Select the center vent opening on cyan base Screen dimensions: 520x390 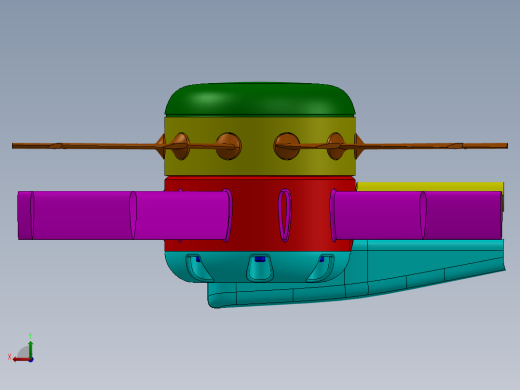pyautogui.click(x=260, y=267)
